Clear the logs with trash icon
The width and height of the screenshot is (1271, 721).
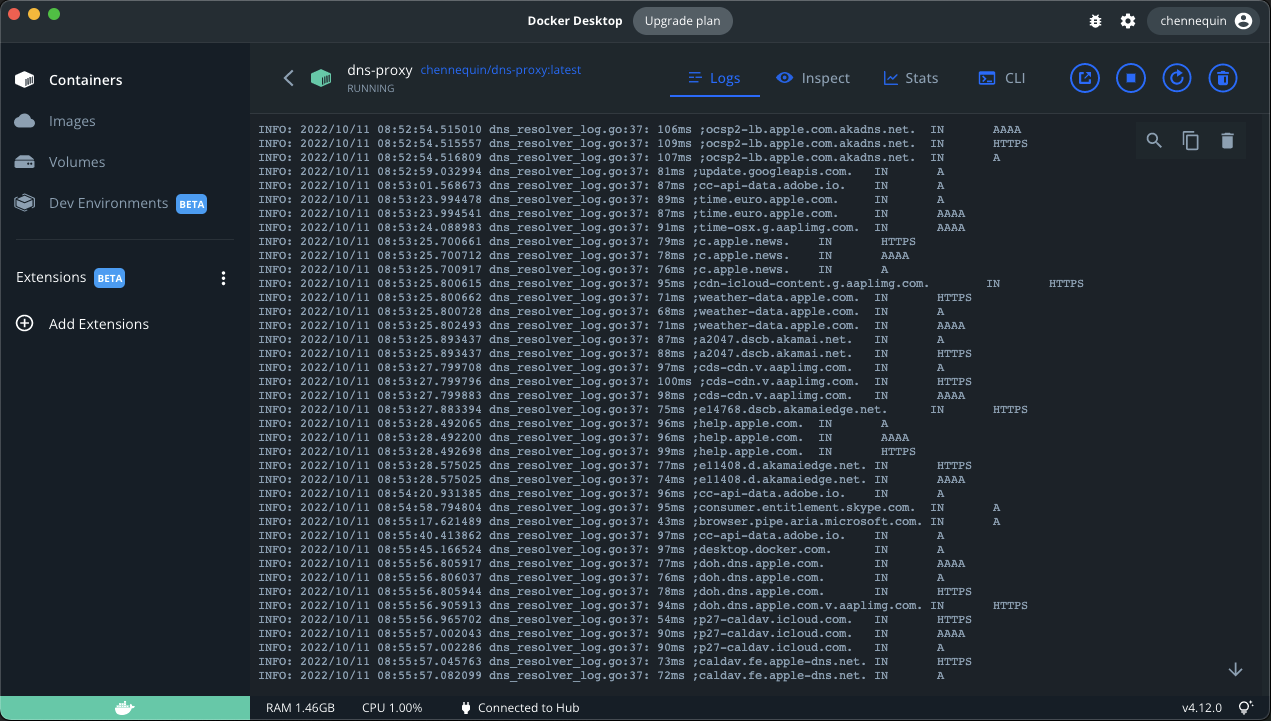tap(1227, 141)
